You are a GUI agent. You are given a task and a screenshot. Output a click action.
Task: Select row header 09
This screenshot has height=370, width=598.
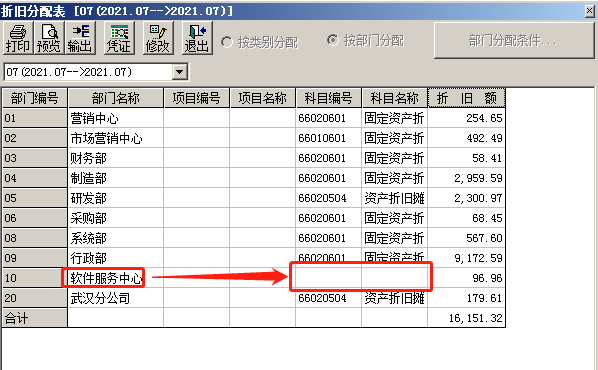click(x=35, y=258)
